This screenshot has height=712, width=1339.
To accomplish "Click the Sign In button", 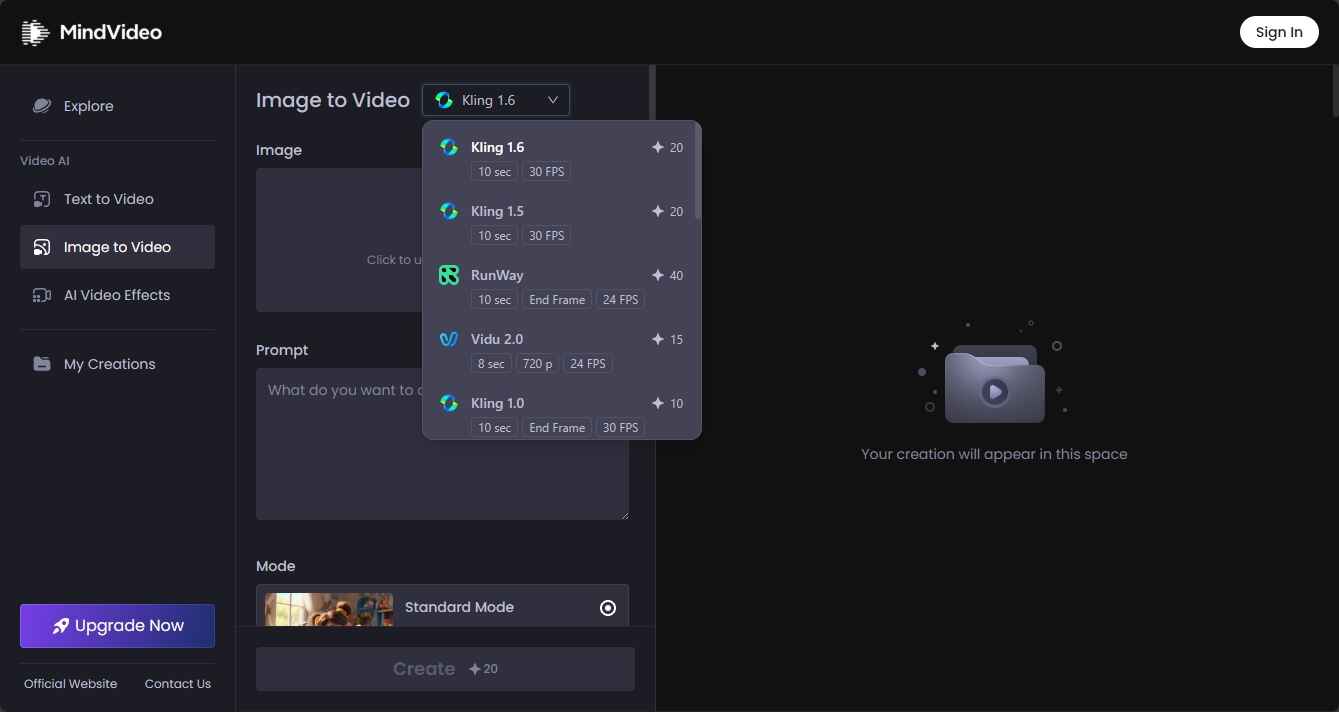I will (x=1279, y=32).
